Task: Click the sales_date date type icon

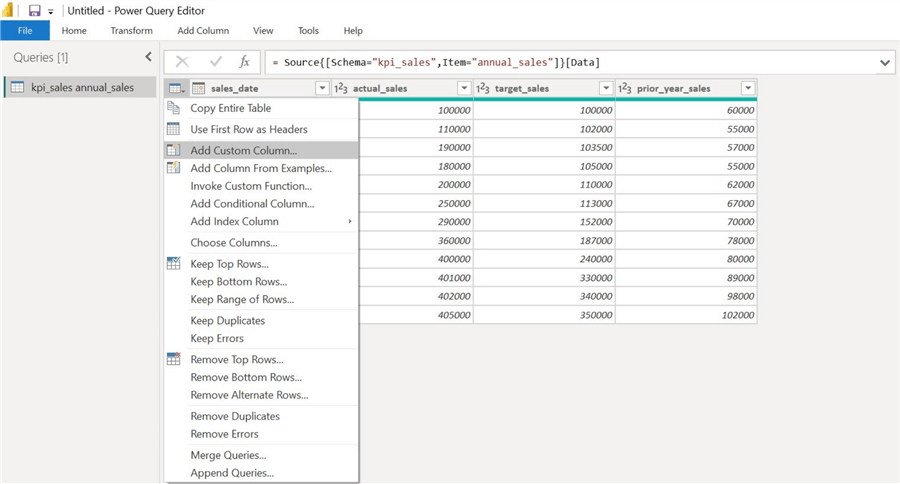Action: pos(199,88)
